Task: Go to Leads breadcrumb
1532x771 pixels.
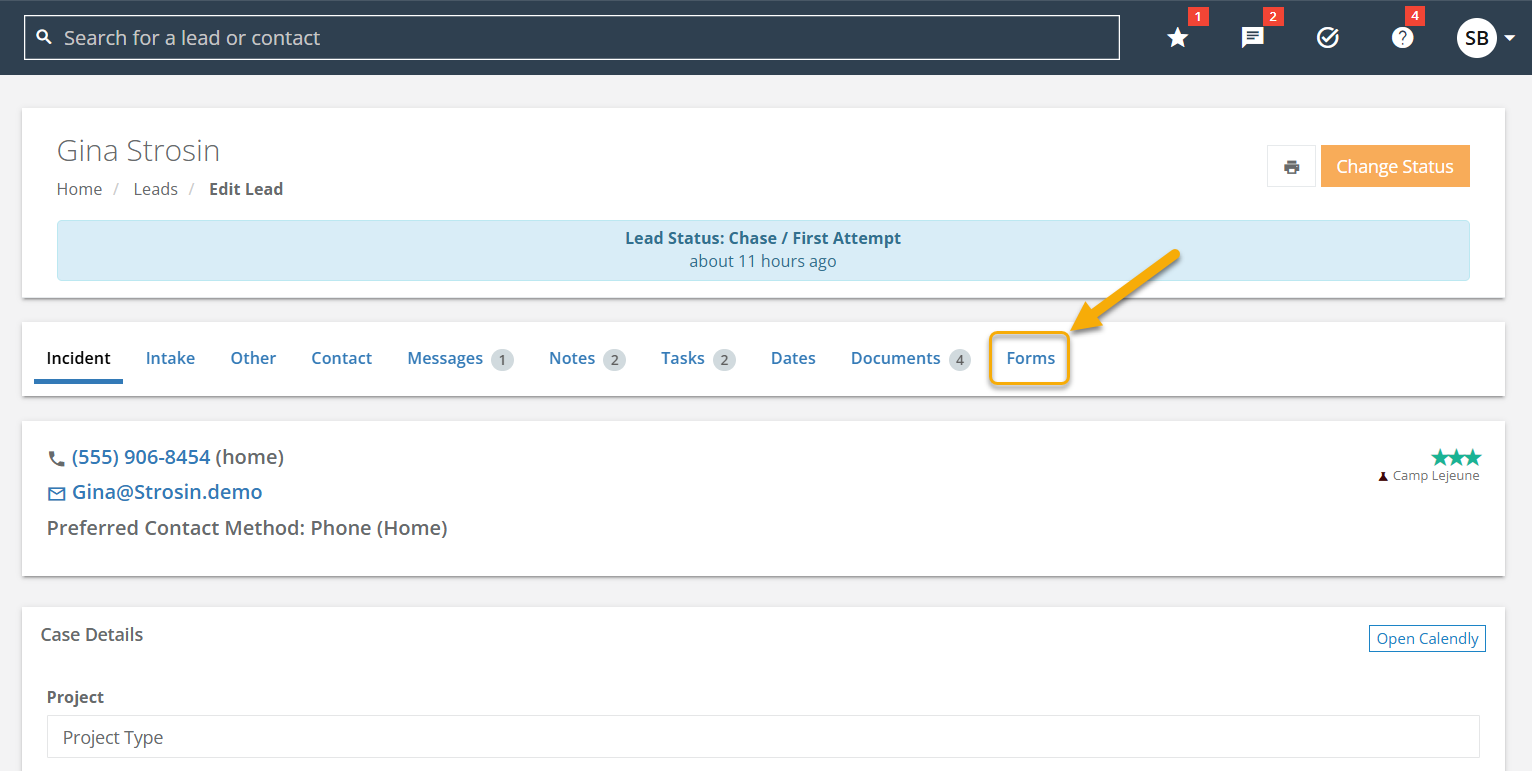Action: click(156, 189)
